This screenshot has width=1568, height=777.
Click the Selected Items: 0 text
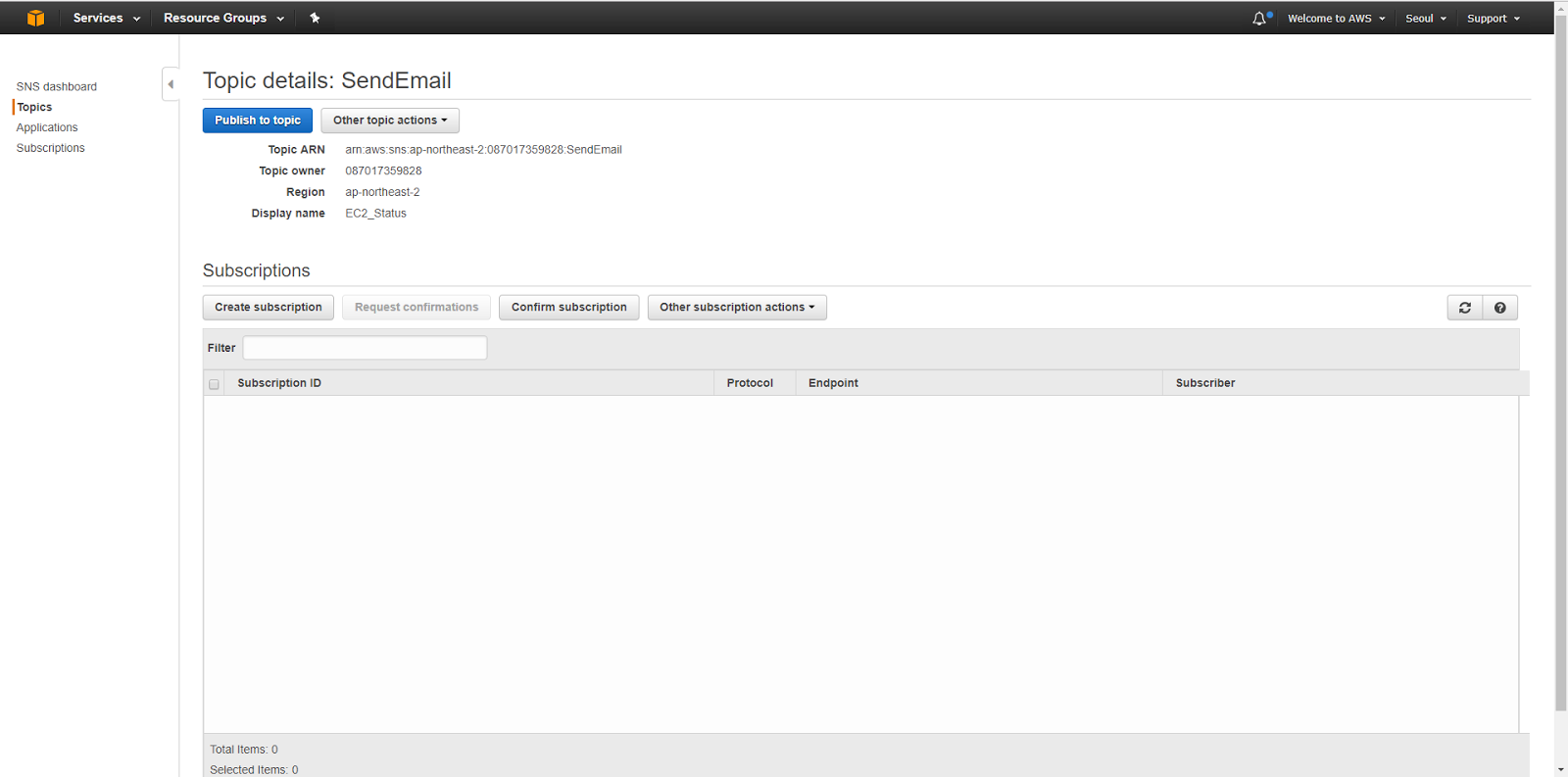[254, 770]
